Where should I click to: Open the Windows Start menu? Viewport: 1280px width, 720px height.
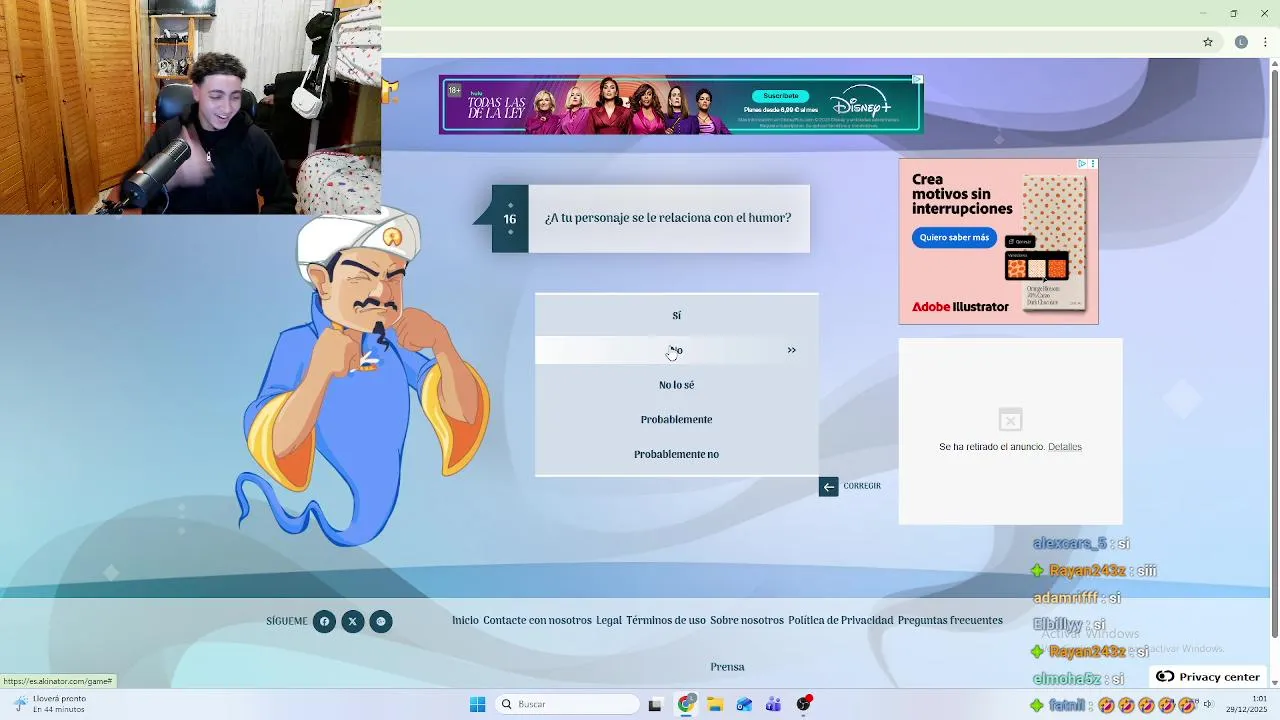click(477, 704)
